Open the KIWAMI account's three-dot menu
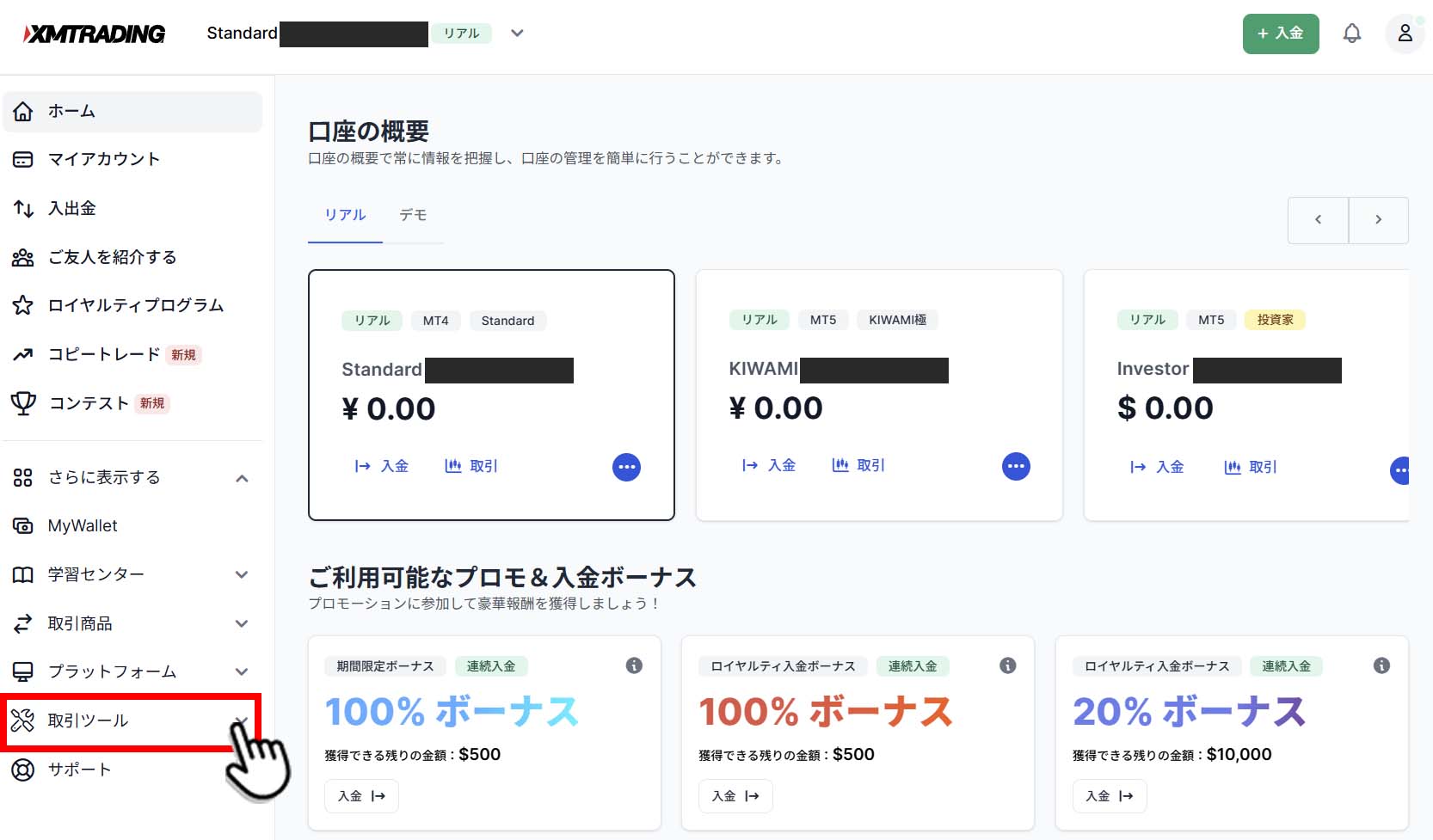1433x840 pixels. 1016,466
